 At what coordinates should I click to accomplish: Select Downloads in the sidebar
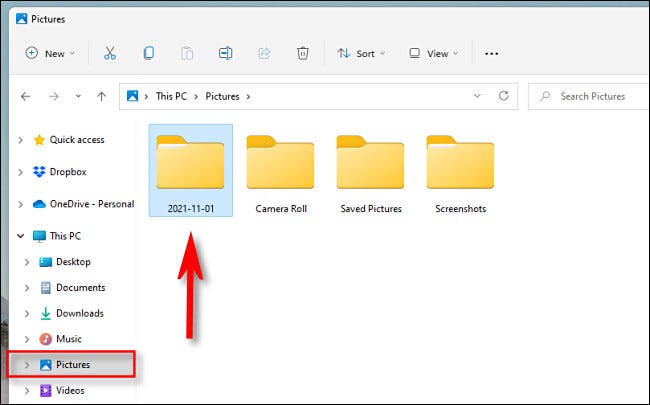tap(80, 313)
